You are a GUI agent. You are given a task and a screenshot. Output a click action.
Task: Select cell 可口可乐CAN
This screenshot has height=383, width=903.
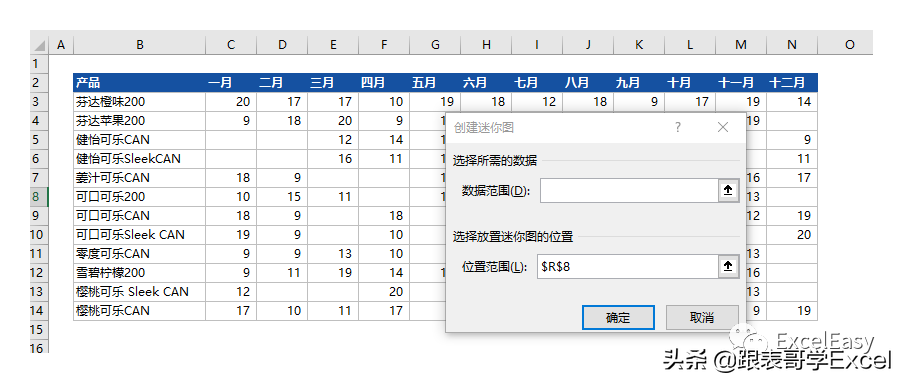pyautogui.click(x=139, y=215)
